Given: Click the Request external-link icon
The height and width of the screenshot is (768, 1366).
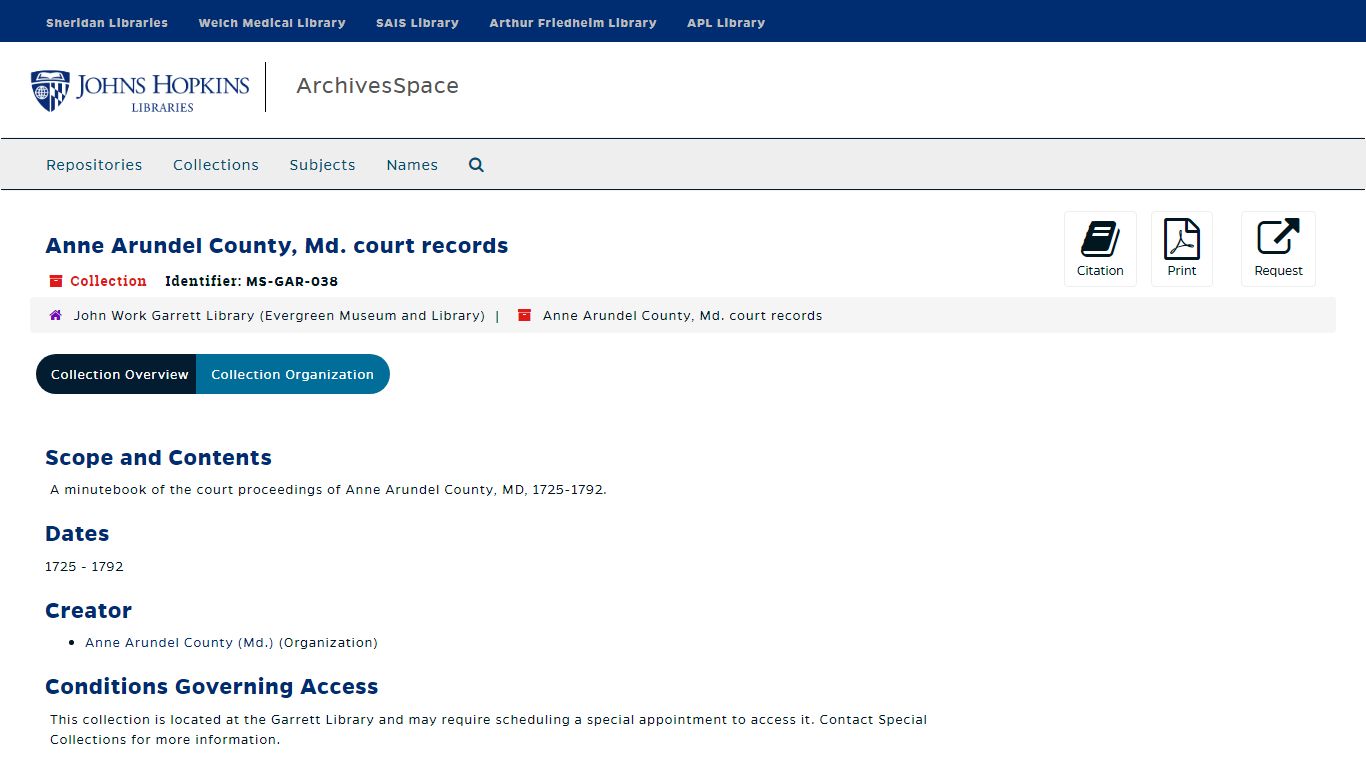Looking at the screenshot, I should click(1278, 237).
